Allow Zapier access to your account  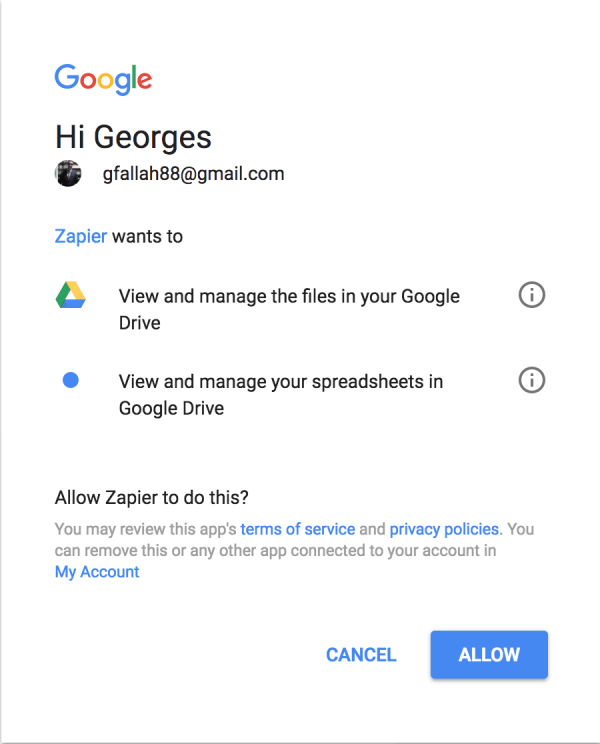[489, 655]
